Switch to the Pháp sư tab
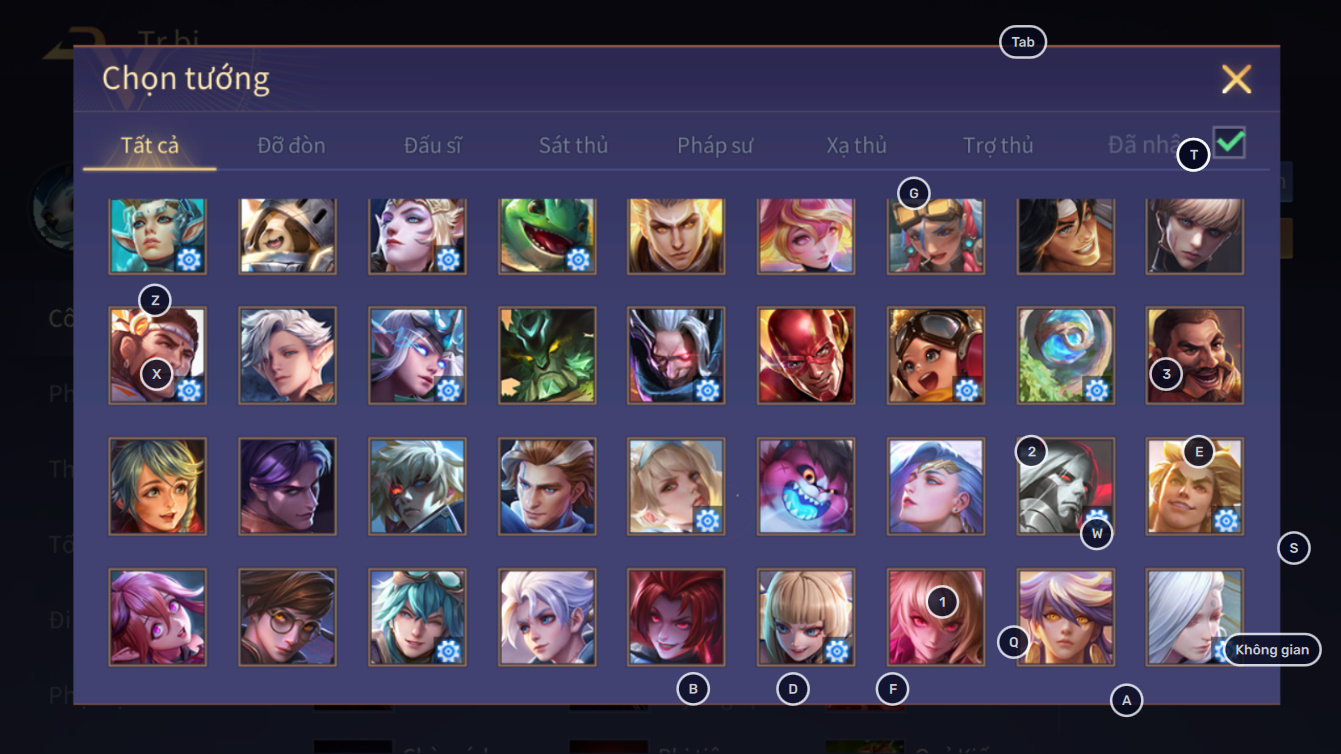The image size is (1341, 754). [715, 145]
